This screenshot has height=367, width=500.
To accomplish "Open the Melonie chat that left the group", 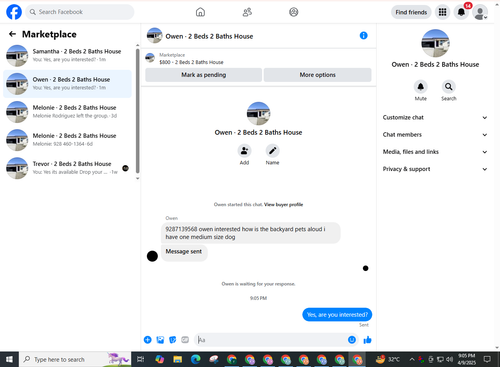I will (67, 112).
